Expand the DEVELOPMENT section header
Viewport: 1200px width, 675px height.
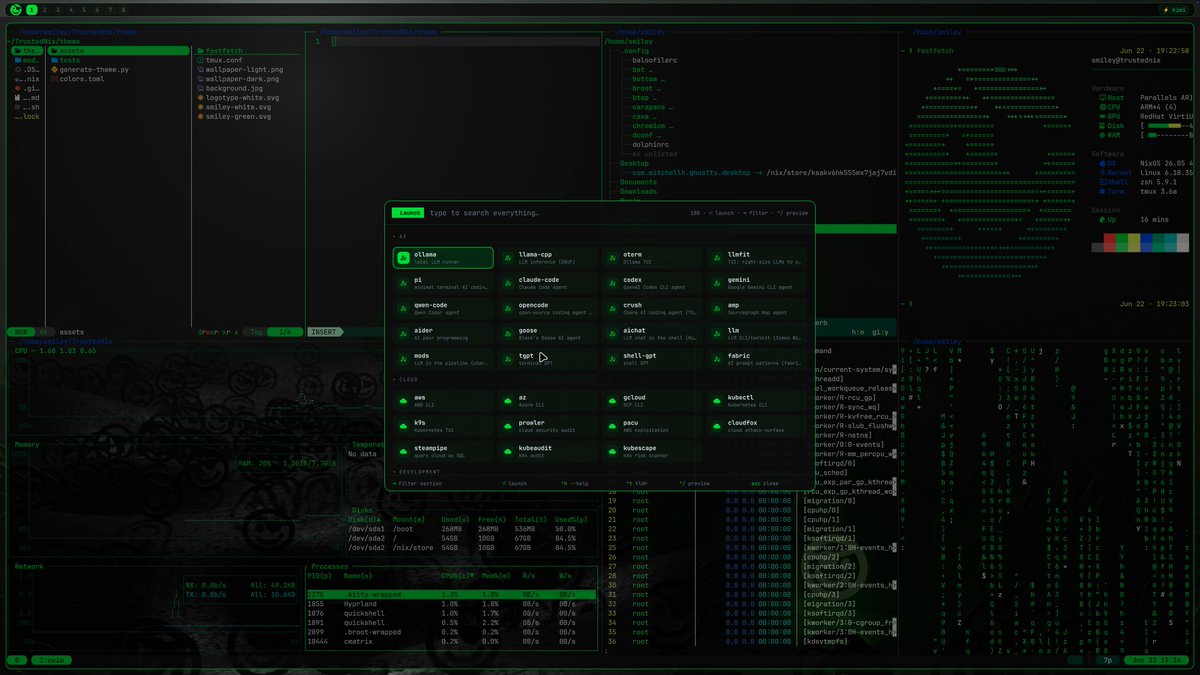point(417,471)
